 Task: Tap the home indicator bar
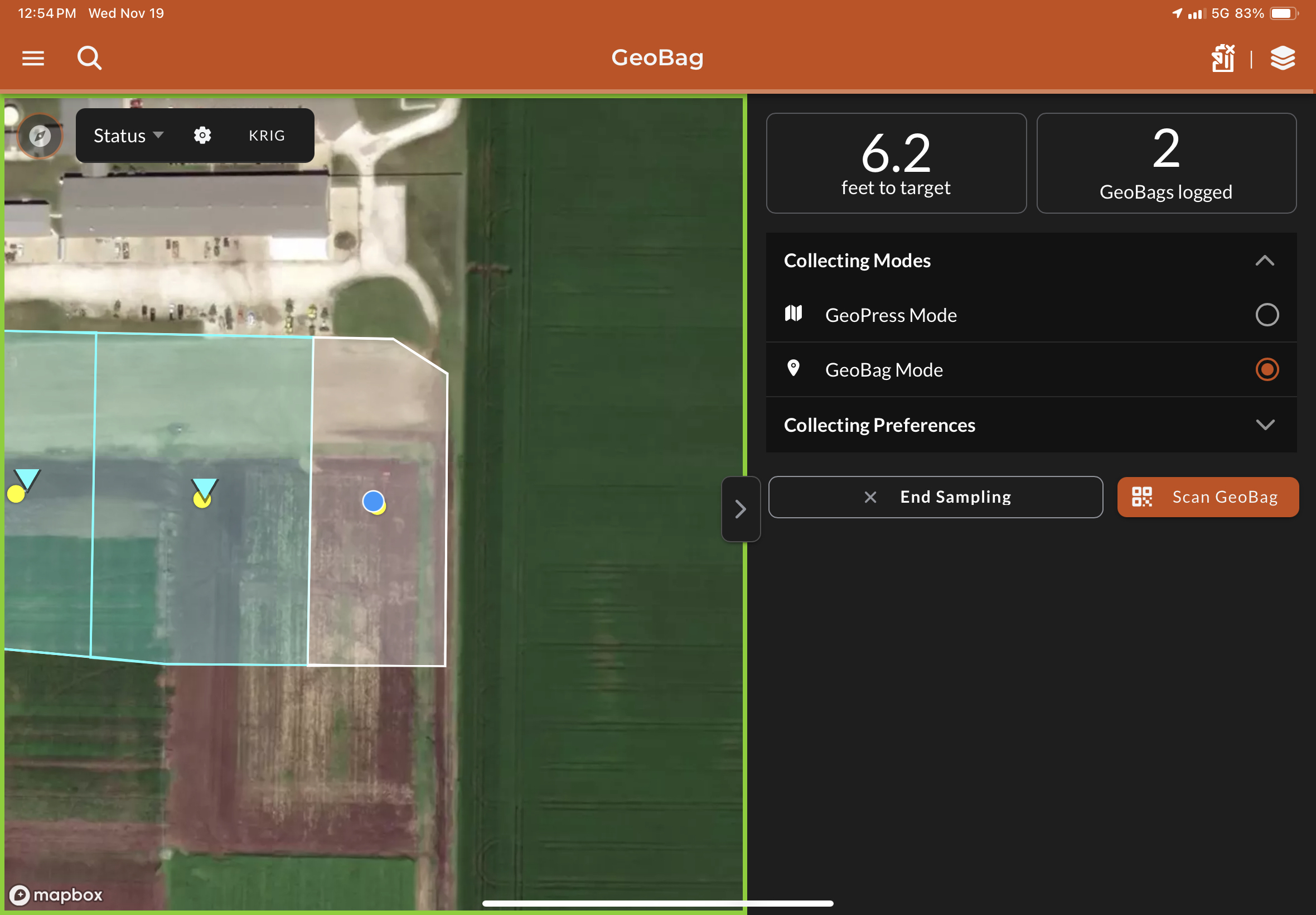(x=657, y=903)
